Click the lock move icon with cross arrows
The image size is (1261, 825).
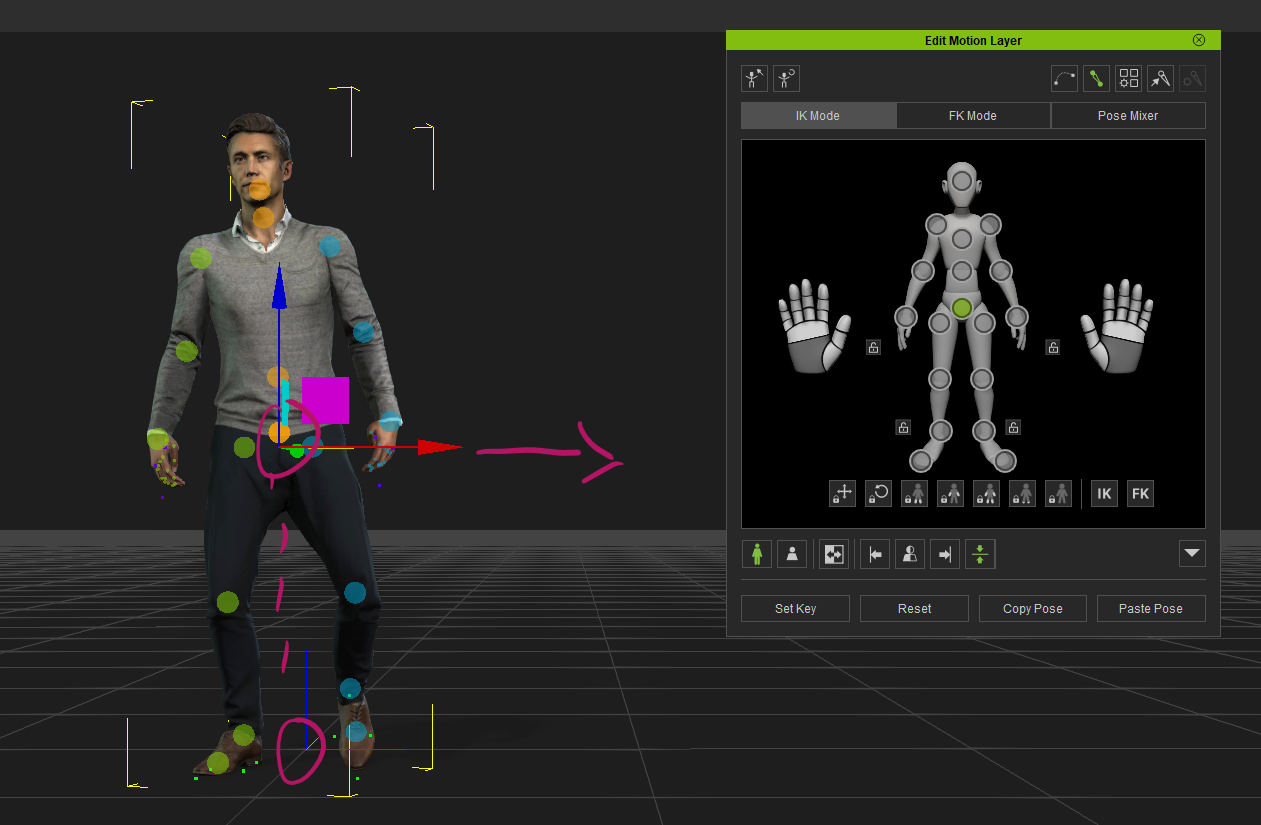[x=842, y=493]
